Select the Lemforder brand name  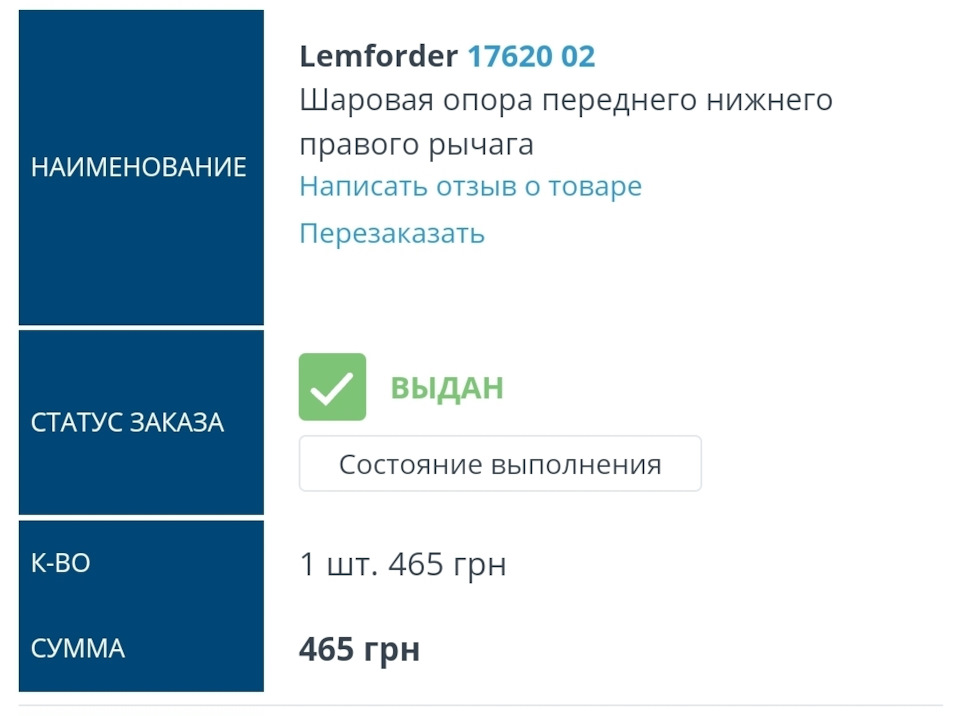380,56
